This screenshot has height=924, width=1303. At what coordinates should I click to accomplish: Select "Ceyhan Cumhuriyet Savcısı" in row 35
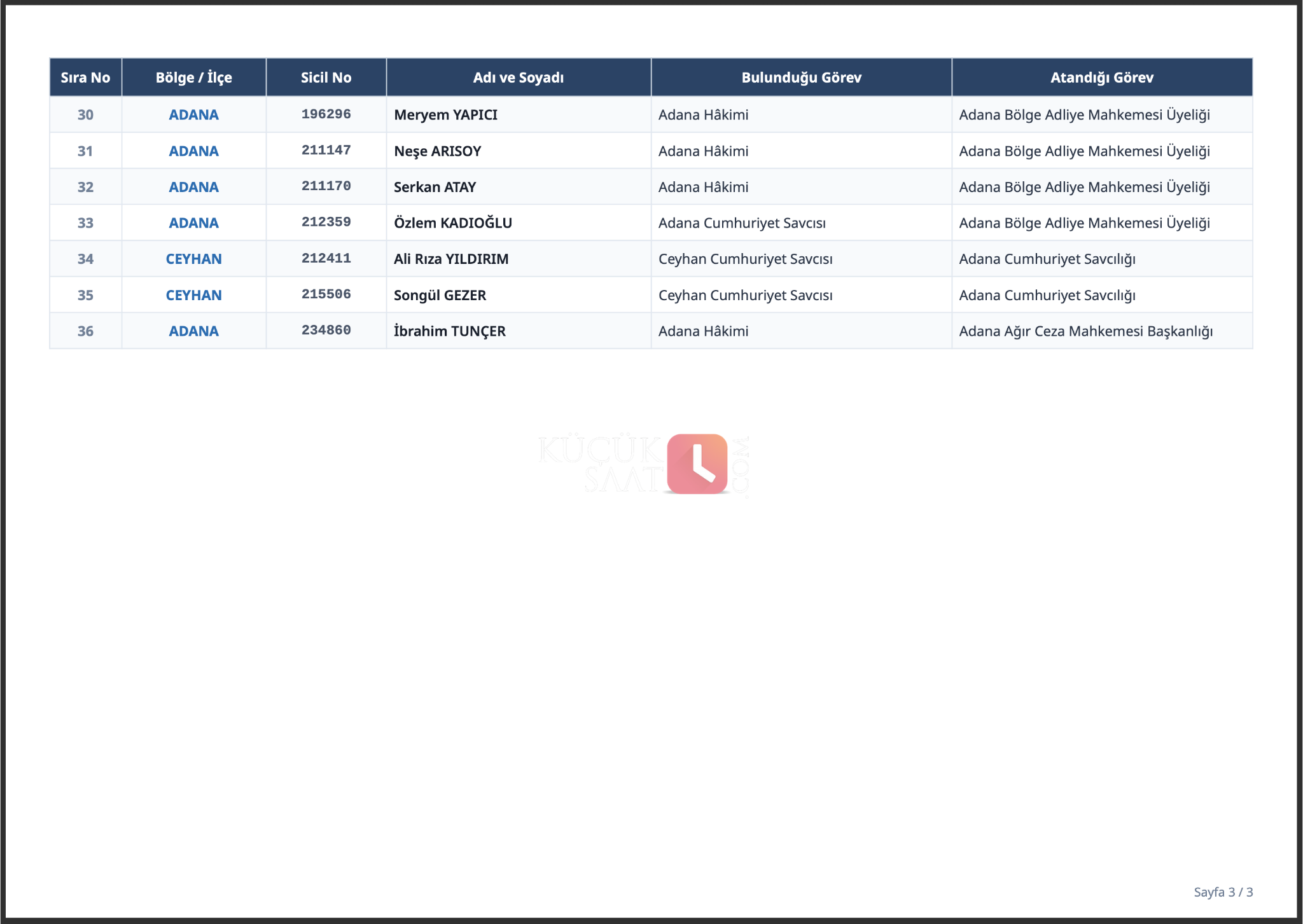coord(745,295)
